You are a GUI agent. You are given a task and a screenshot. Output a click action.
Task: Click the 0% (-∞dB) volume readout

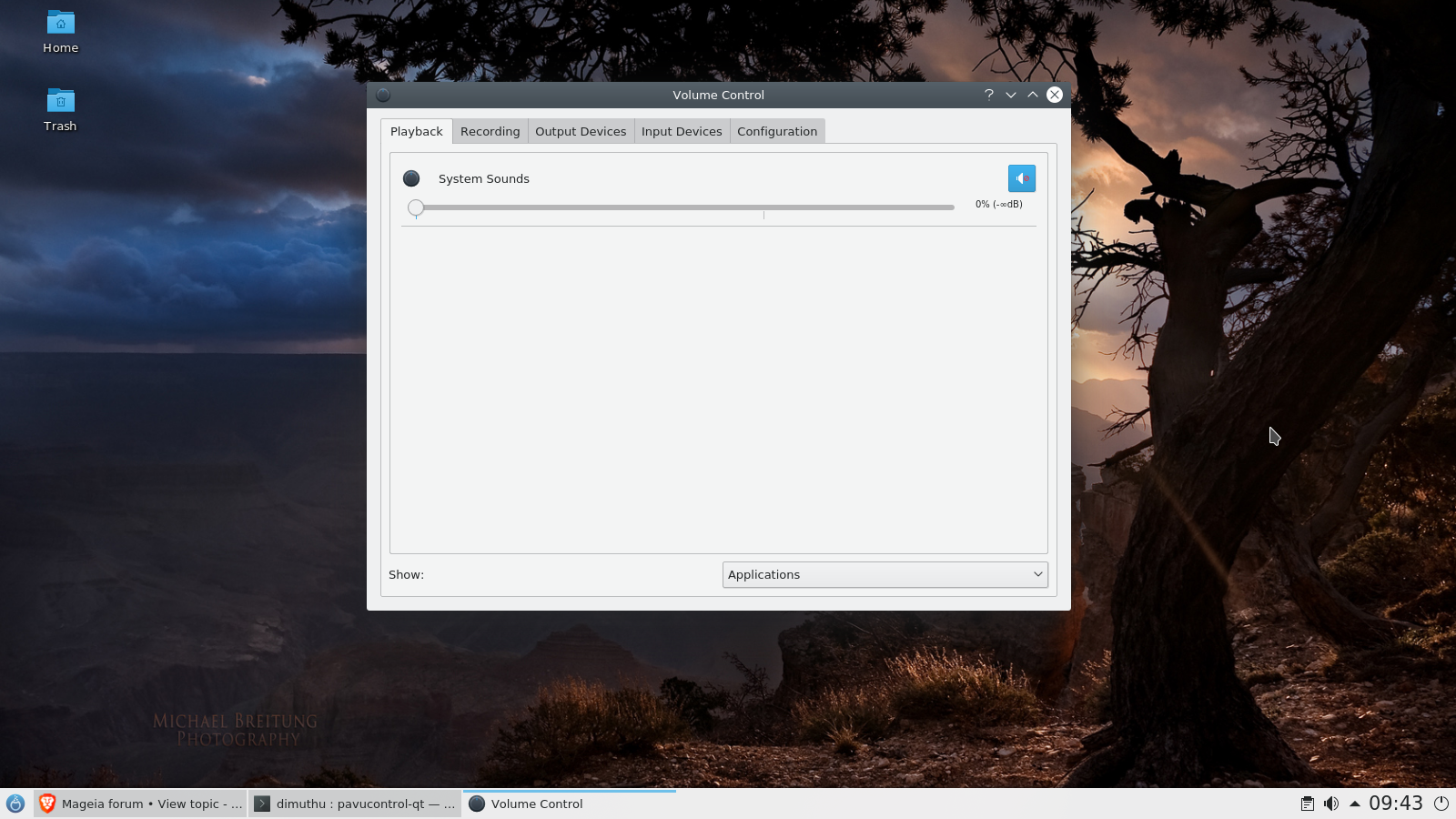coord(999,205)
